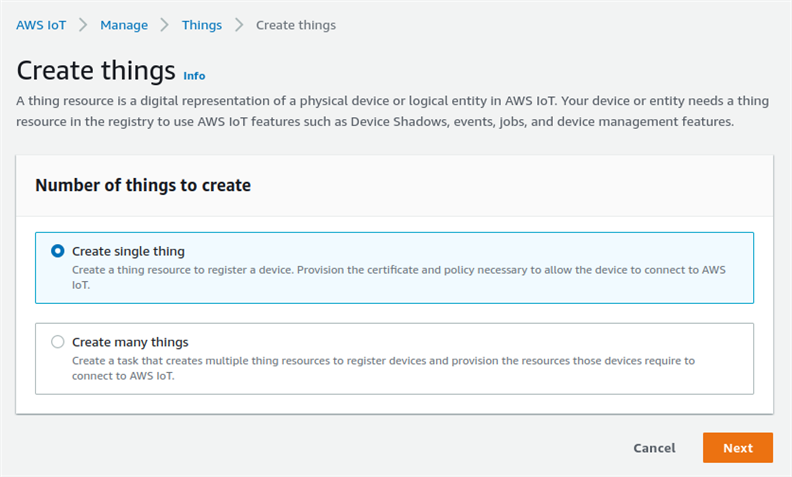Click the Cancel button
792x477 pixels.
tap(654, 448)
